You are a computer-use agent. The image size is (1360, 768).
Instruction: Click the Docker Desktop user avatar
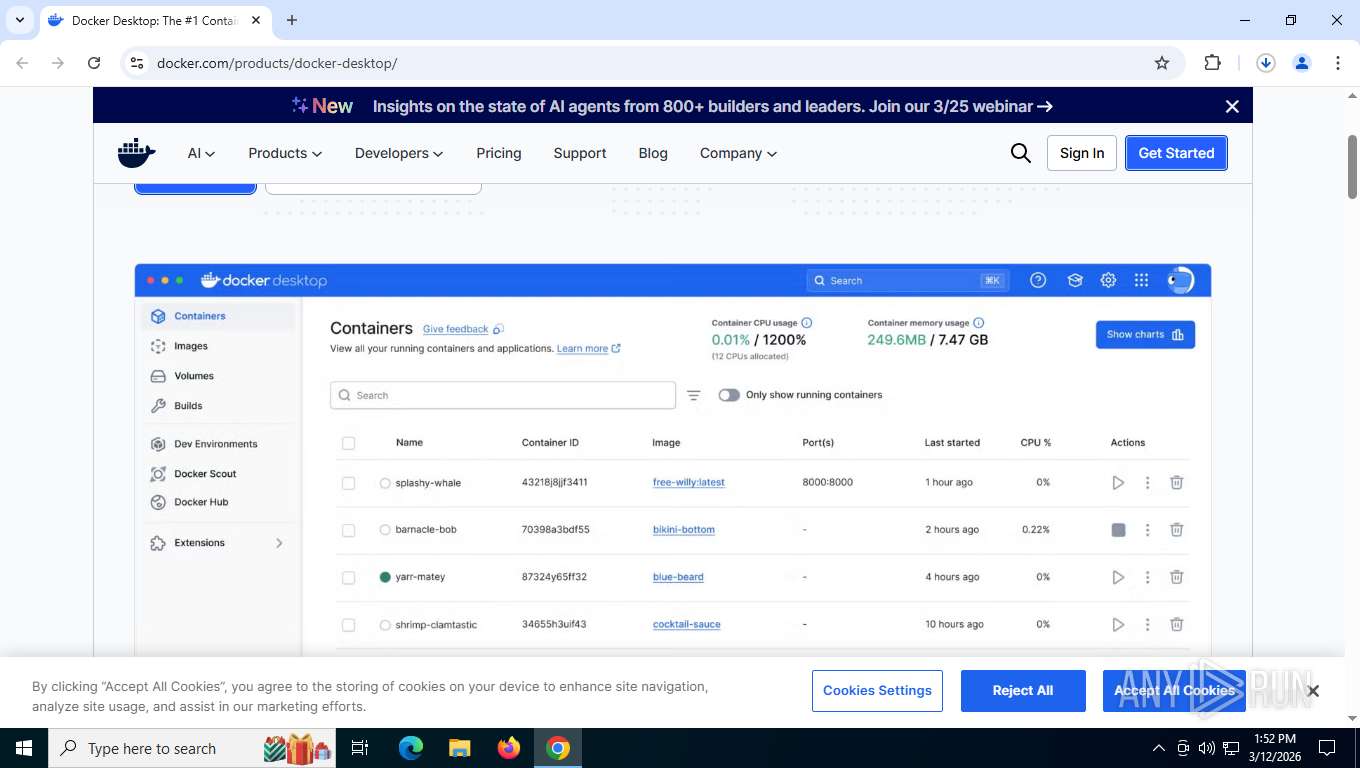tap(1180, 281)
